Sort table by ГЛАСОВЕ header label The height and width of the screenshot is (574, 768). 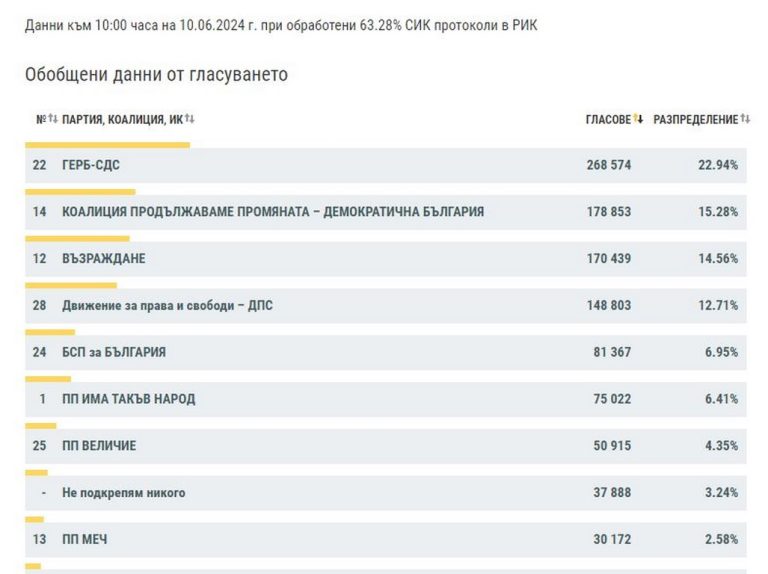[608, 119]
